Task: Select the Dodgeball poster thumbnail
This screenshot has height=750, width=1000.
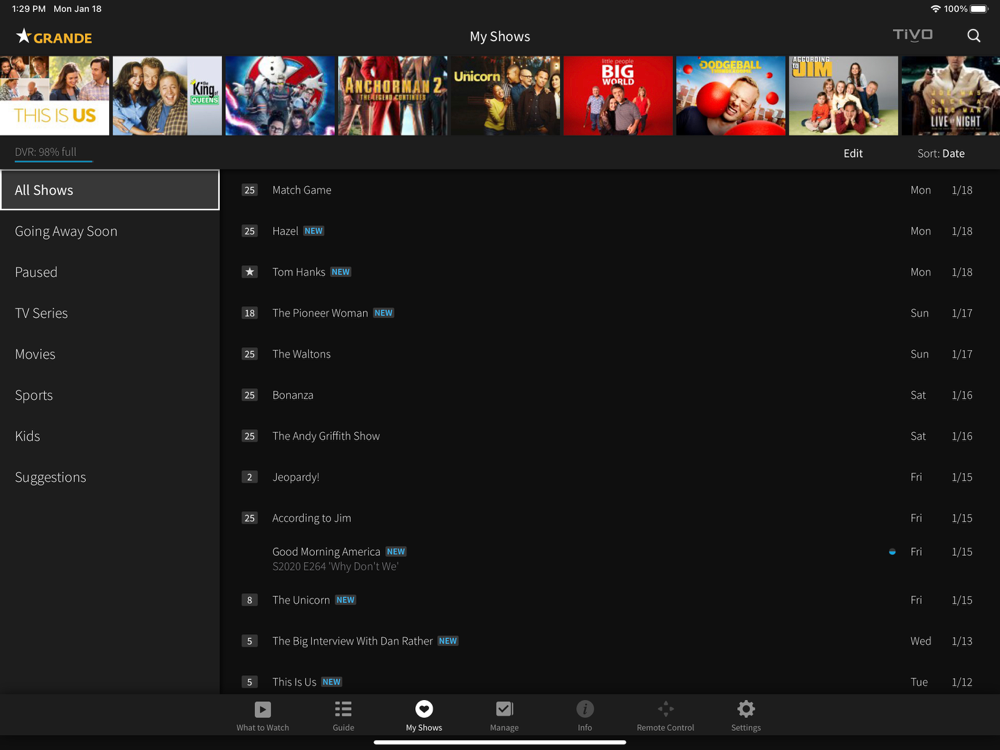Action: (730, 95)
